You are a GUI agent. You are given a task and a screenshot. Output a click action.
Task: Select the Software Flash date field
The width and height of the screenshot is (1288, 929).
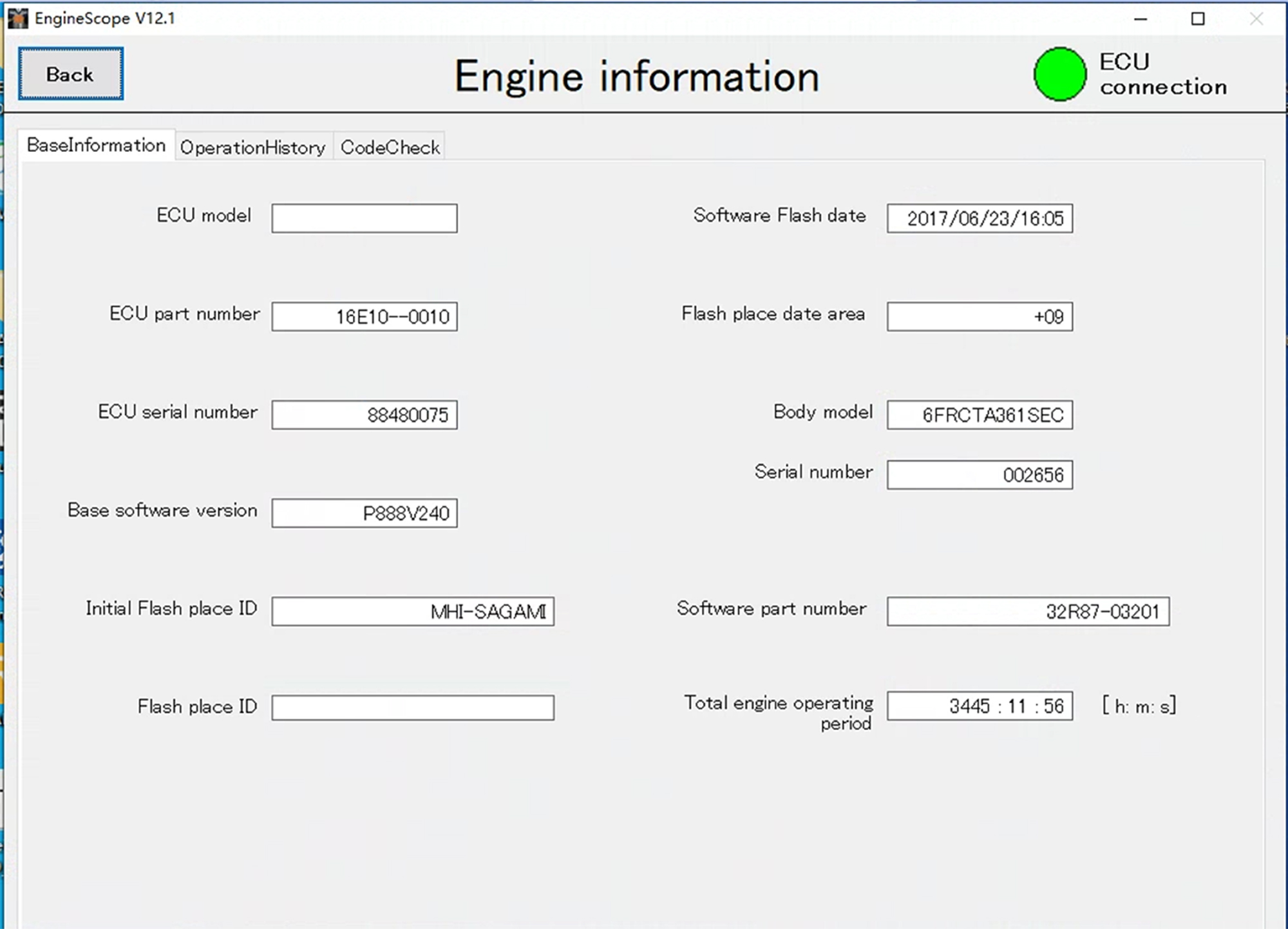[x=980, y=218]
